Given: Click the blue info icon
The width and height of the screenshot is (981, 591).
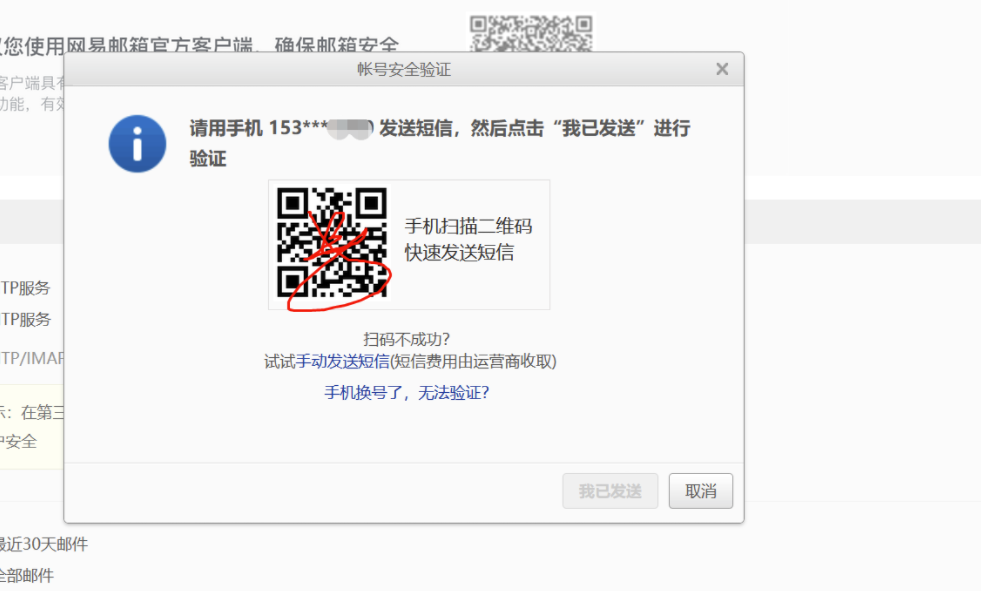Looking at the screenshot, I should (138, 143).
